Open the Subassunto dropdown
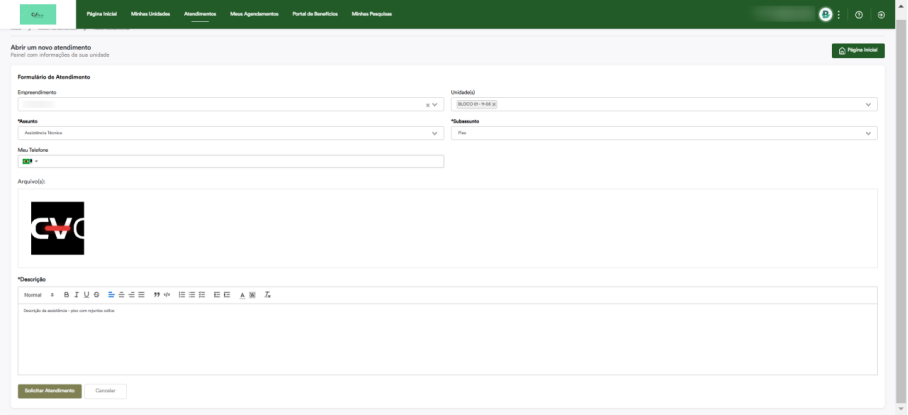 [x=664, y=133]
